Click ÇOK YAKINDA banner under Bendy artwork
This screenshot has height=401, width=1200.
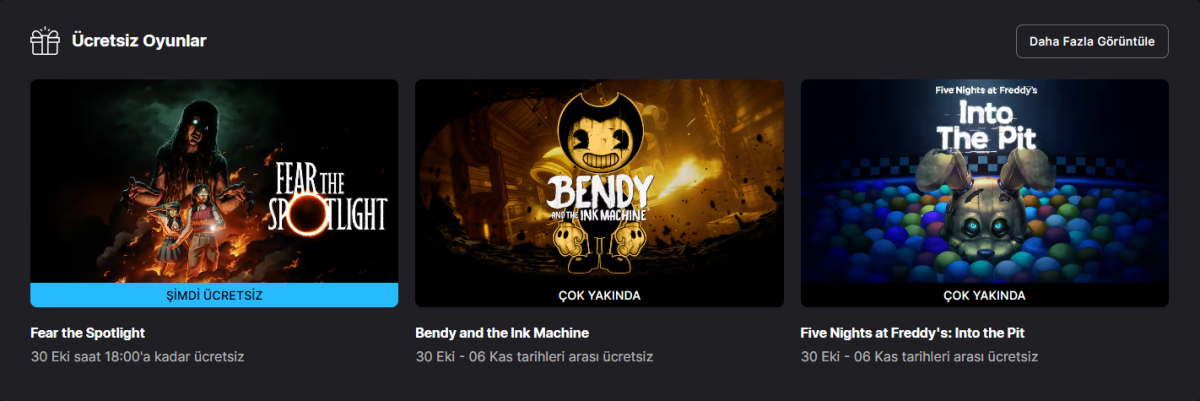click(x=599, y=295)
